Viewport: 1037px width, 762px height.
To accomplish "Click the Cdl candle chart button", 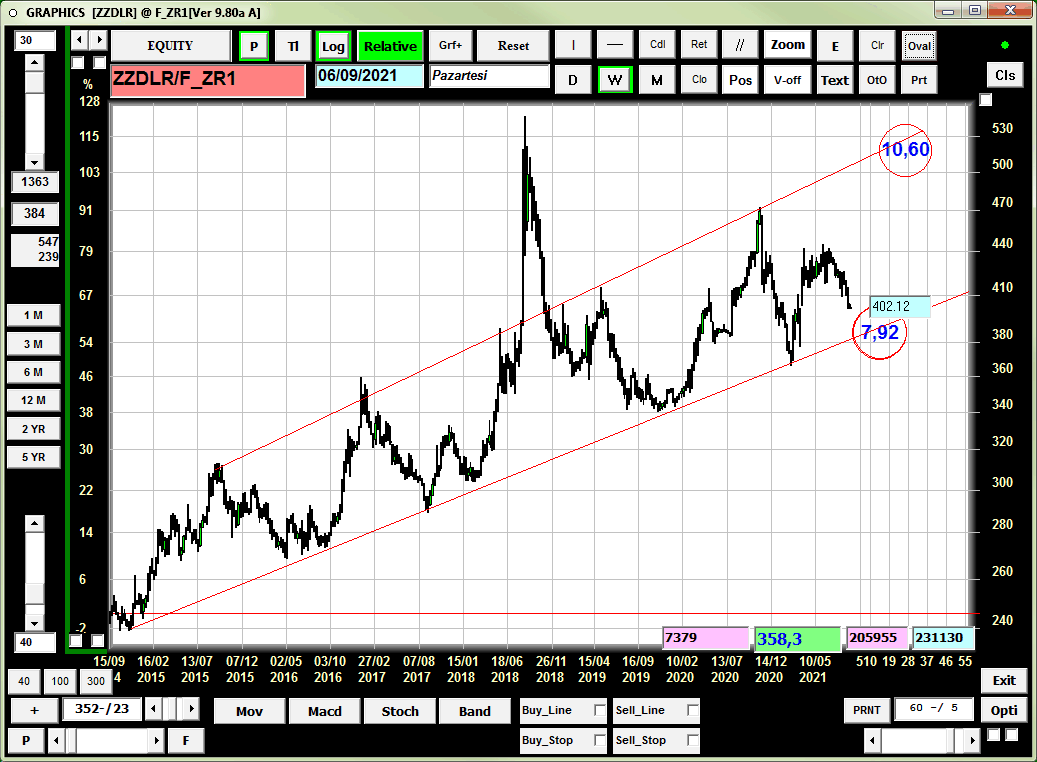I will tap(657, 46).
